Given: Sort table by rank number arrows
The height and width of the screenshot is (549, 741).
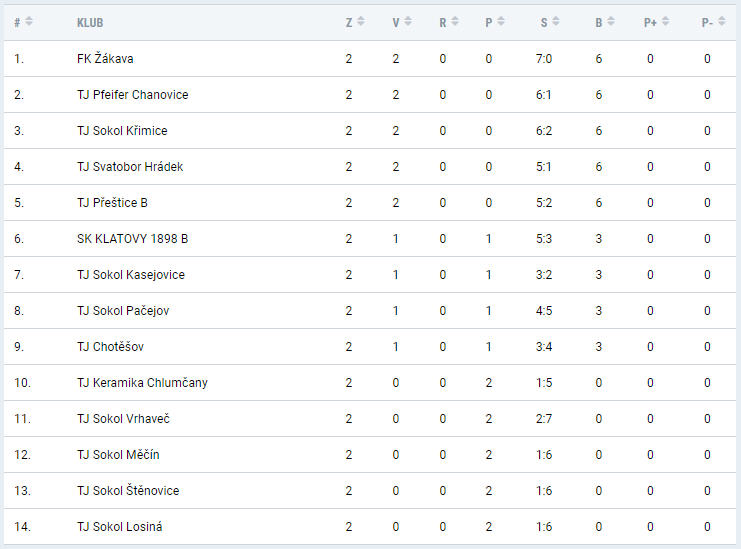Looking at the screenshot, I should tap(29, 22).
